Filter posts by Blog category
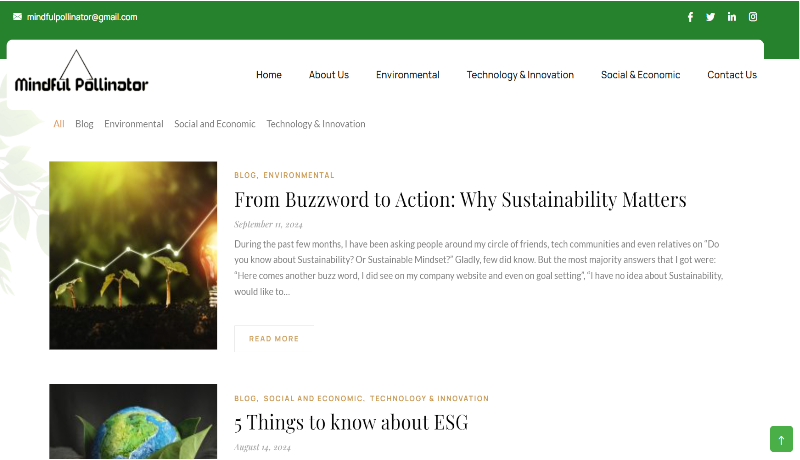The width and height of the screenshot is (800, 460). click(x=84, y=124)
